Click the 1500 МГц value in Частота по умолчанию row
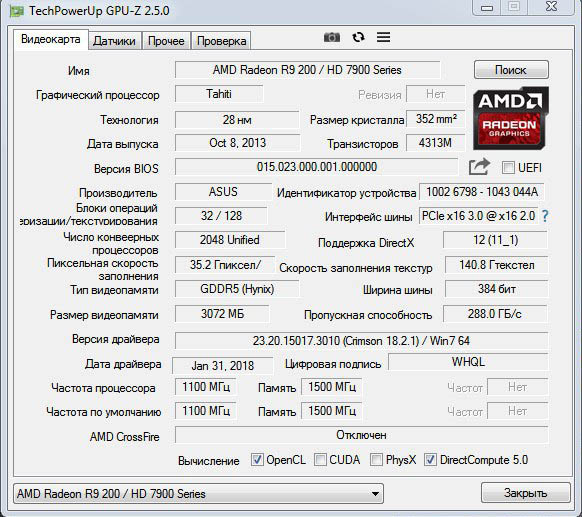The height and width of the screenshot is (517, 582). pyautogui.click(x=332, y=411)
